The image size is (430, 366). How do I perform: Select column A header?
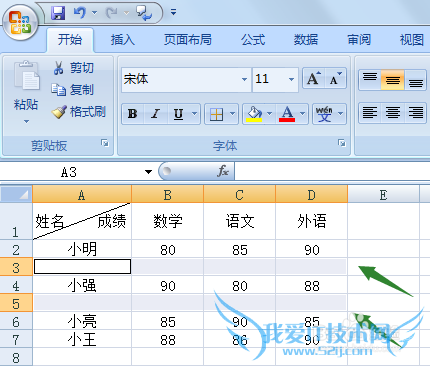[82, 194]
